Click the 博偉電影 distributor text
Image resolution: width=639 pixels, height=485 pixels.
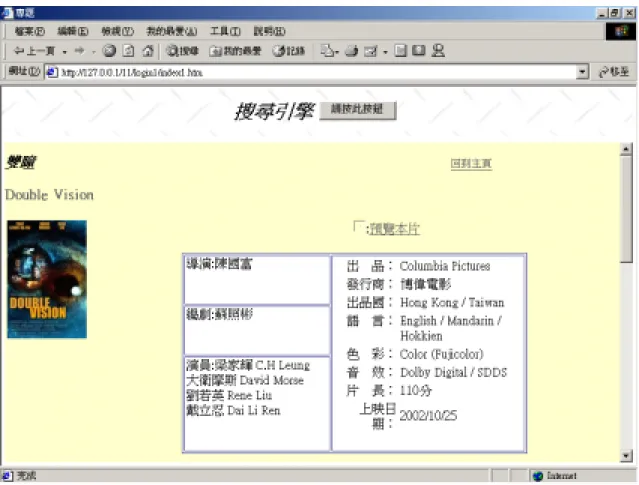(x=425, y=284)
